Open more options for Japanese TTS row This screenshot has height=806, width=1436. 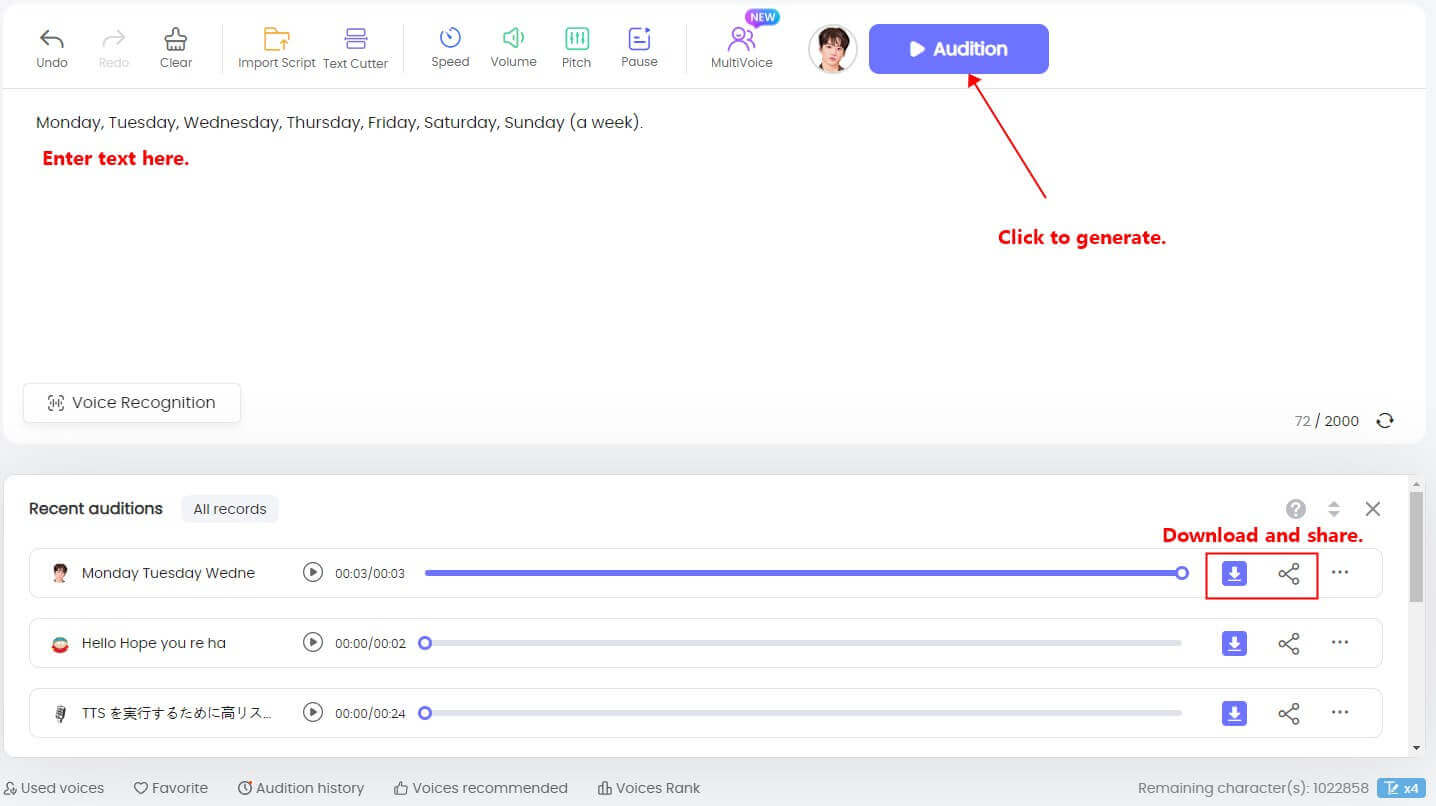(x=1340, y=713)
